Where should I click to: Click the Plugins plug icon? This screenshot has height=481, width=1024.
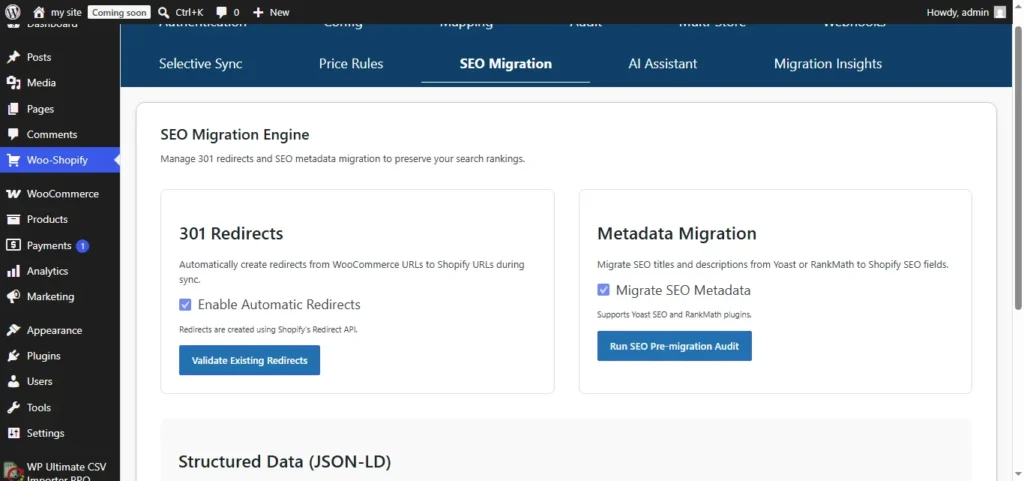pyautogui.click(x=13, y=356)
